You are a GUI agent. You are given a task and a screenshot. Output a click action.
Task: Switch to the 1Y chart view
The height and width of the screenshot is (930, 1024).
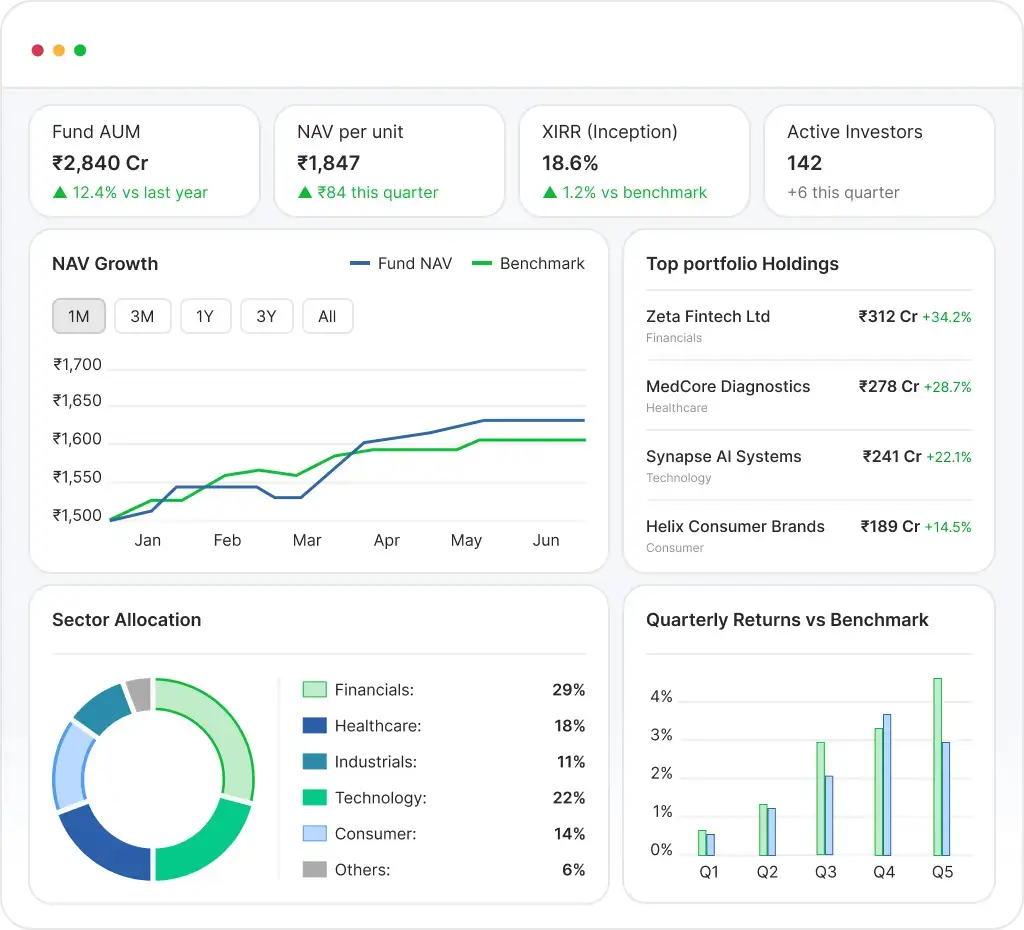(x=205, y=316)
